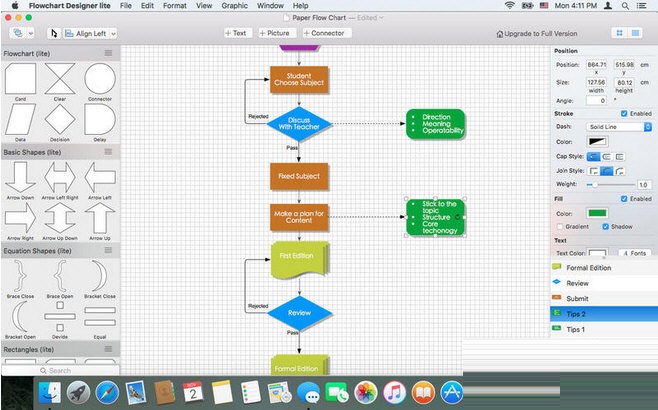Enable the Gradient fill checkbox

point(559,226)
